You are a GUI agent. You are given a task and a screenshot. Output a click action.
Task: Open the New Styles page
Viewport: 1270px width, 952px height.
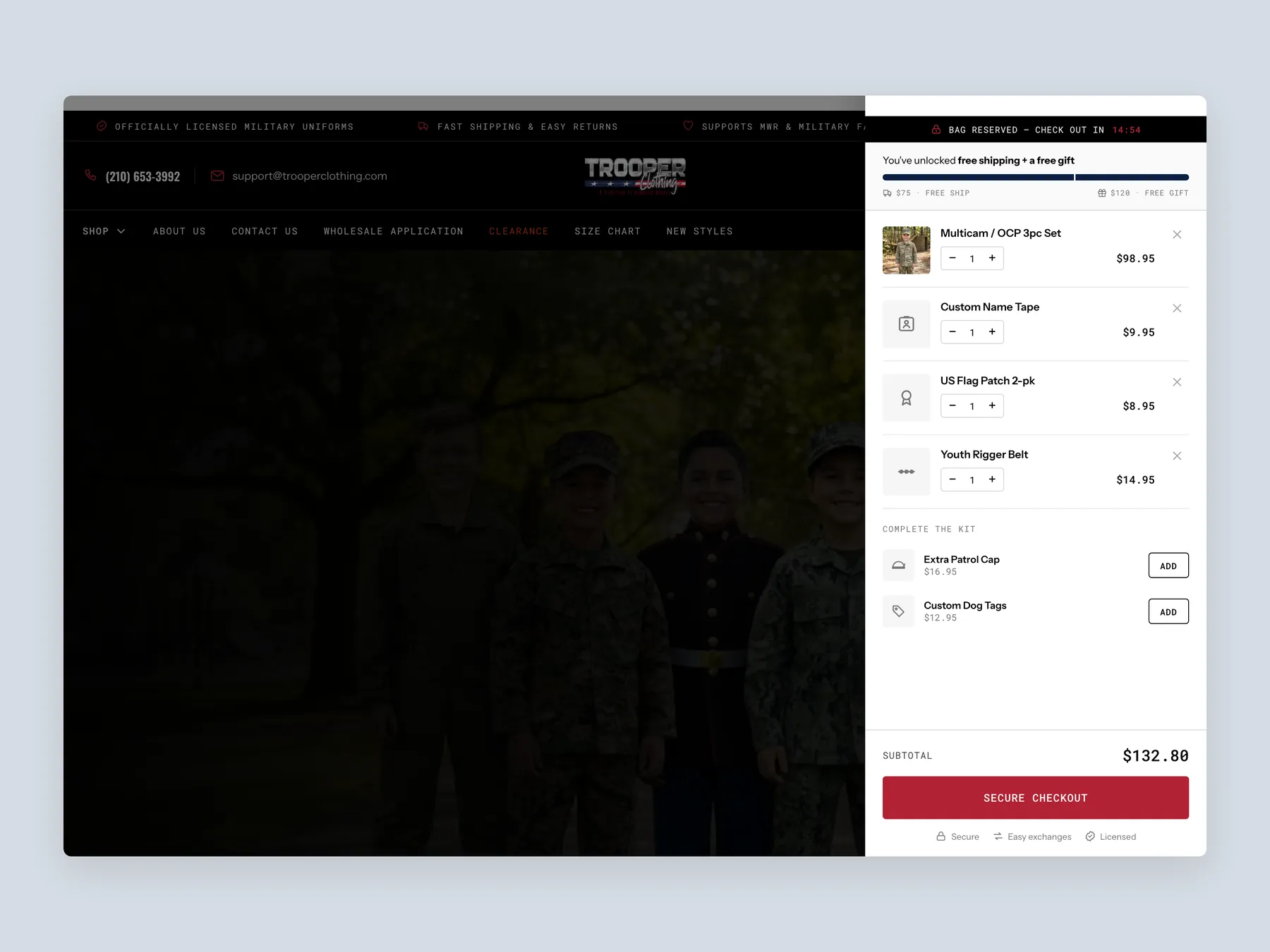pyautogui.click(x=700, y=231)
